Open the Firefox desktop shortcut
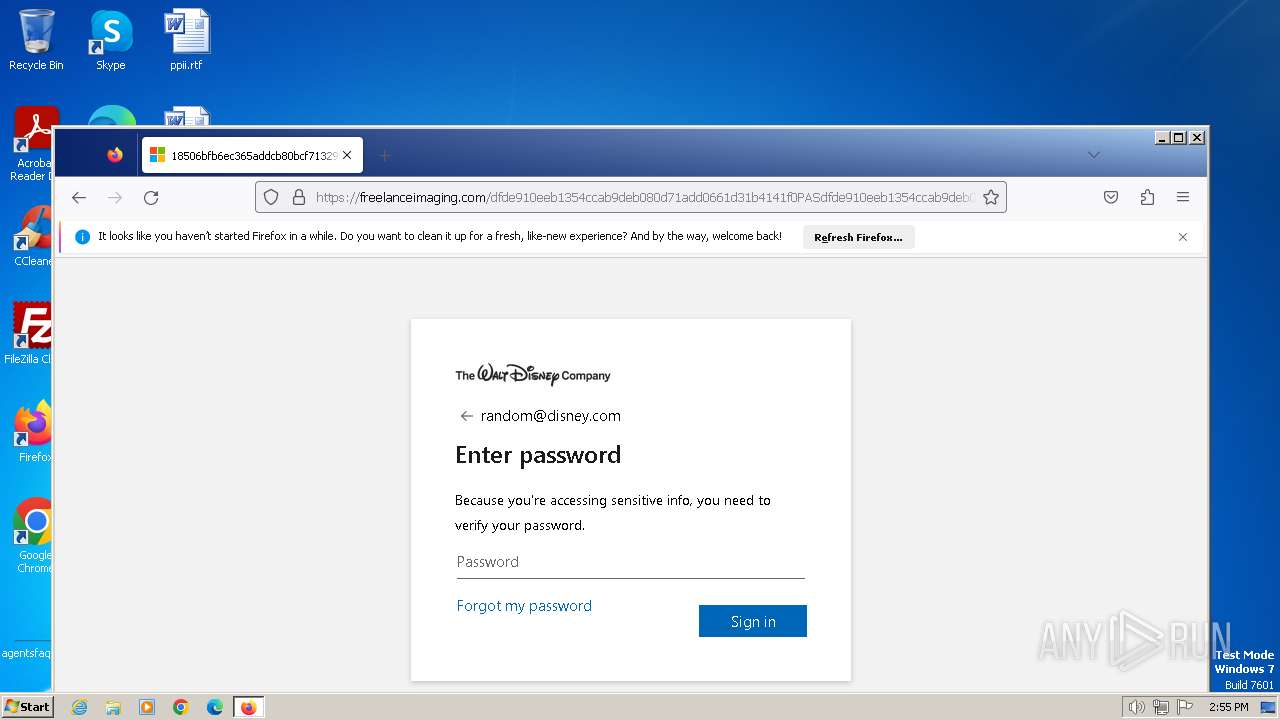The image size is (1280, 720). (x=34, y=431)
